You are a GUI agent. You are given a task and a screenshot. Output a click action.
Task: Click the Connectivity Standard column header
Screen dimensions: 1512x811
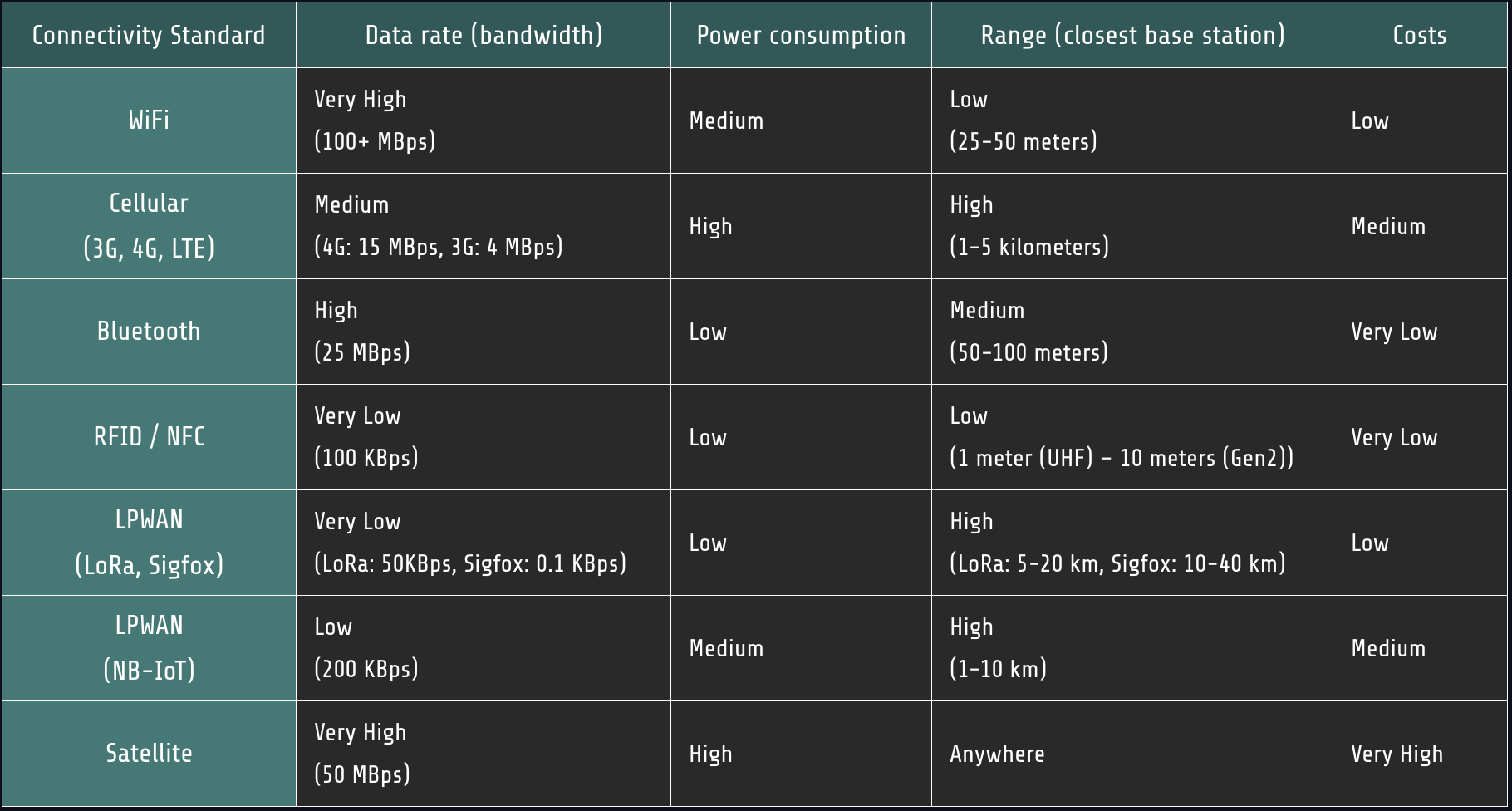(149, 35)
